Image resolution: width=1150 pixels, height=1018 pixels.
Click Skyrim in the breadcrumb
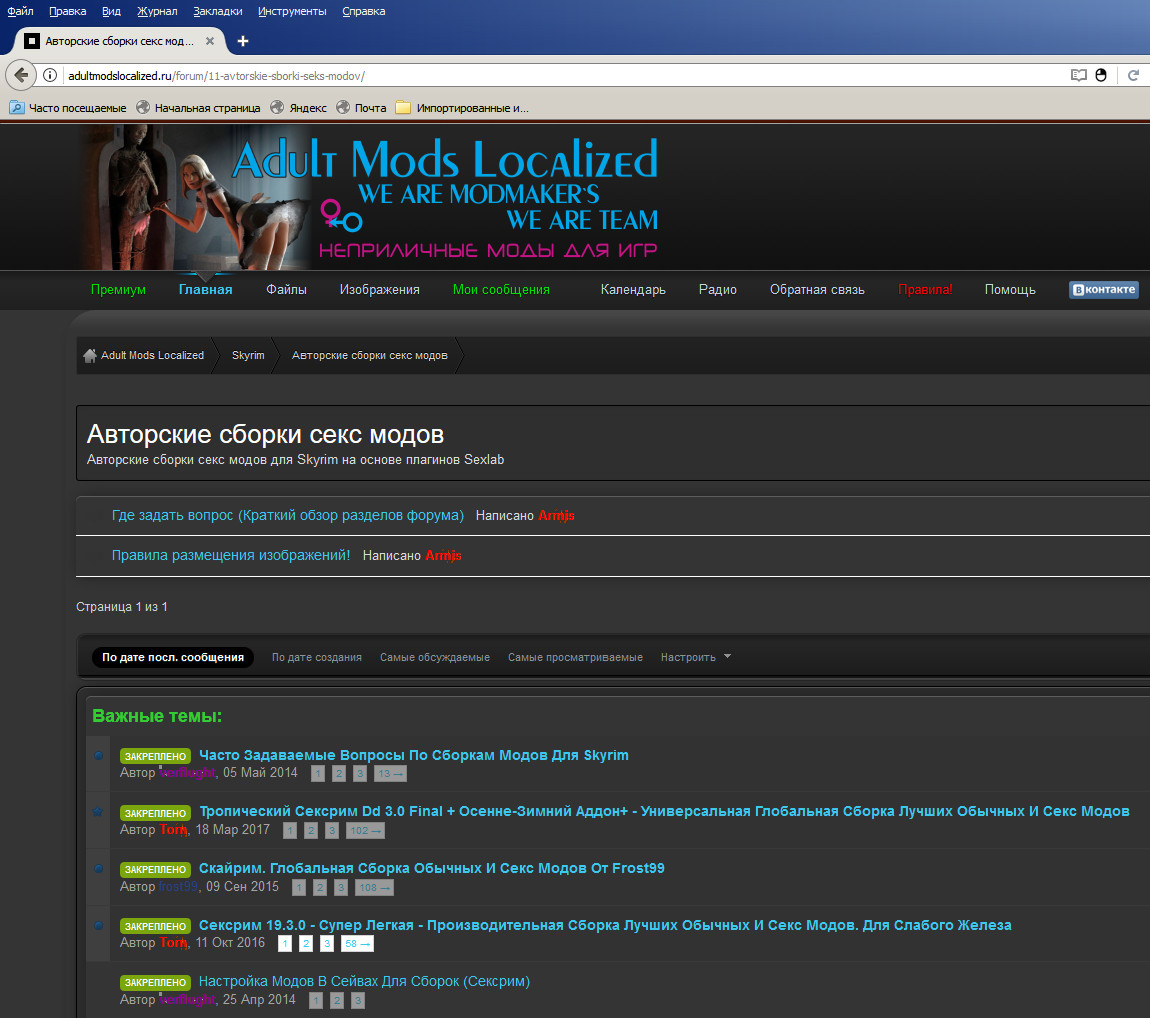(248, 355)
